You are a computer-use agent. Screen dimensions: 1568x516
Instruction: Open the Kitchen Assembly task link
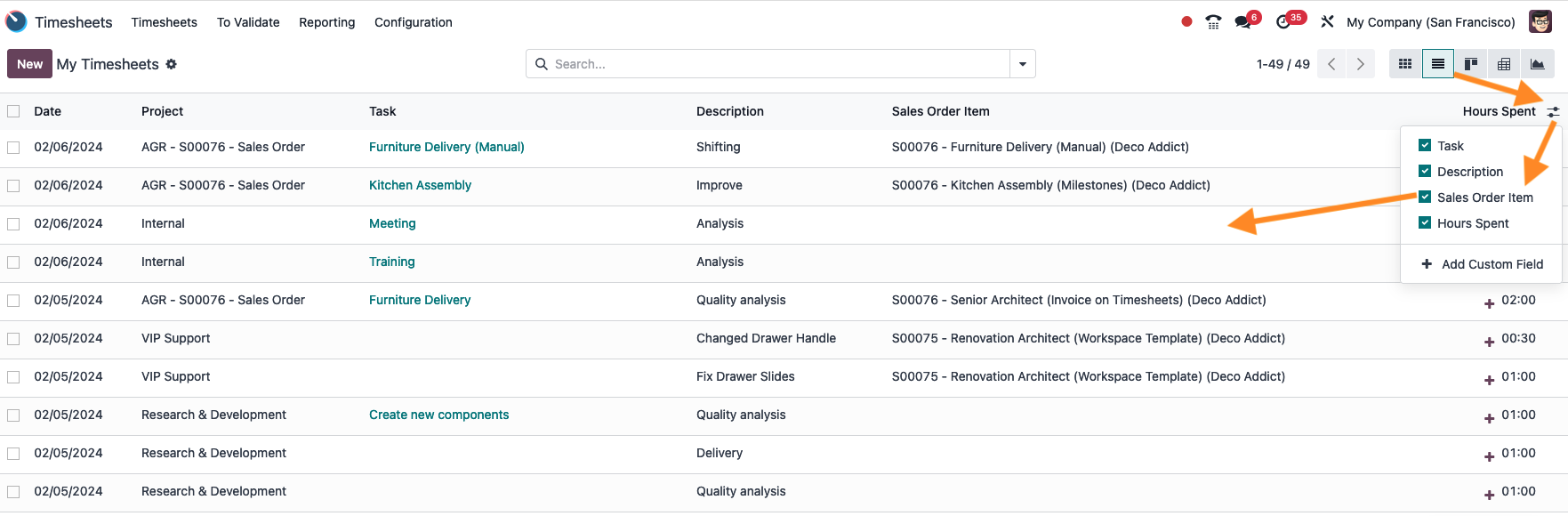420,185
